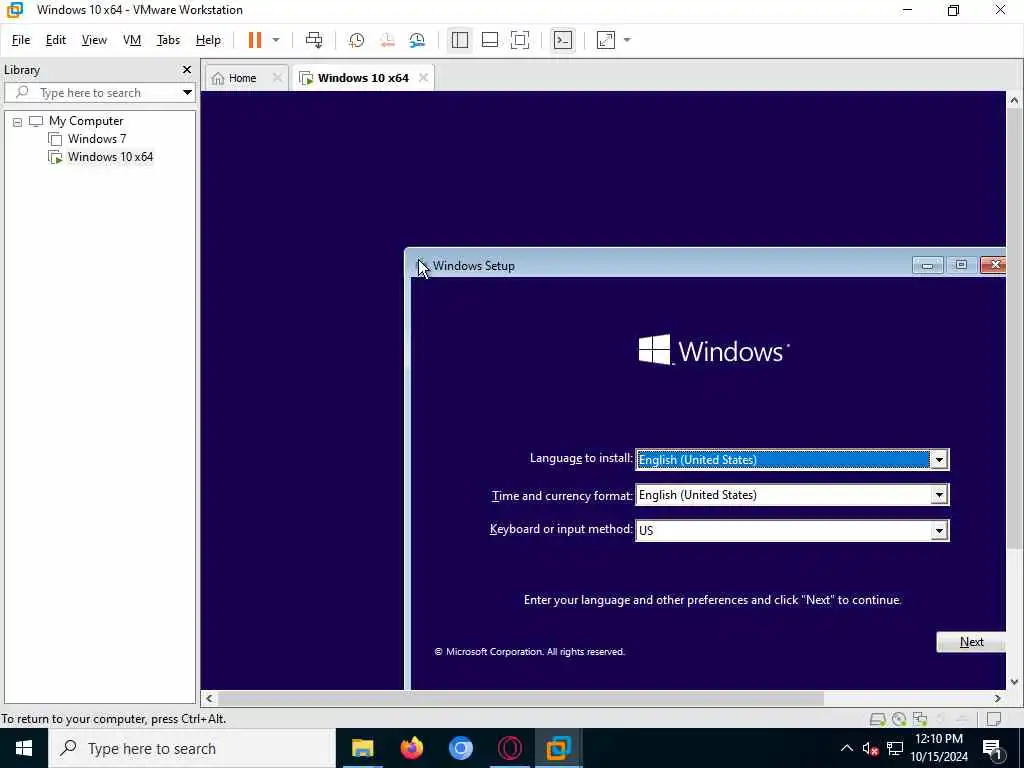Open Firefox from the taskbar
This screenshot has height=768, width=1024.
(411, 748)
